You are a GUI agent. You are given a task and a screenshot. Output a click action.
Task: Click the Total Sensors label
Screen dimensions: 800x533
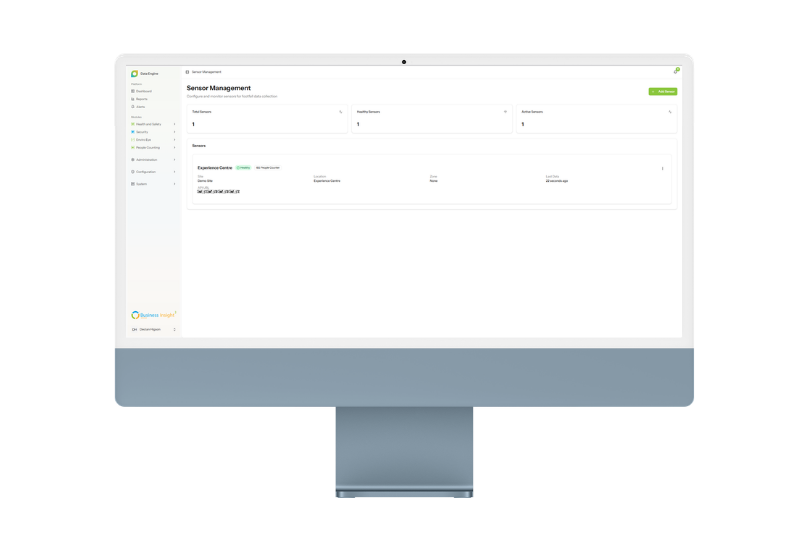tap(202, 112)
